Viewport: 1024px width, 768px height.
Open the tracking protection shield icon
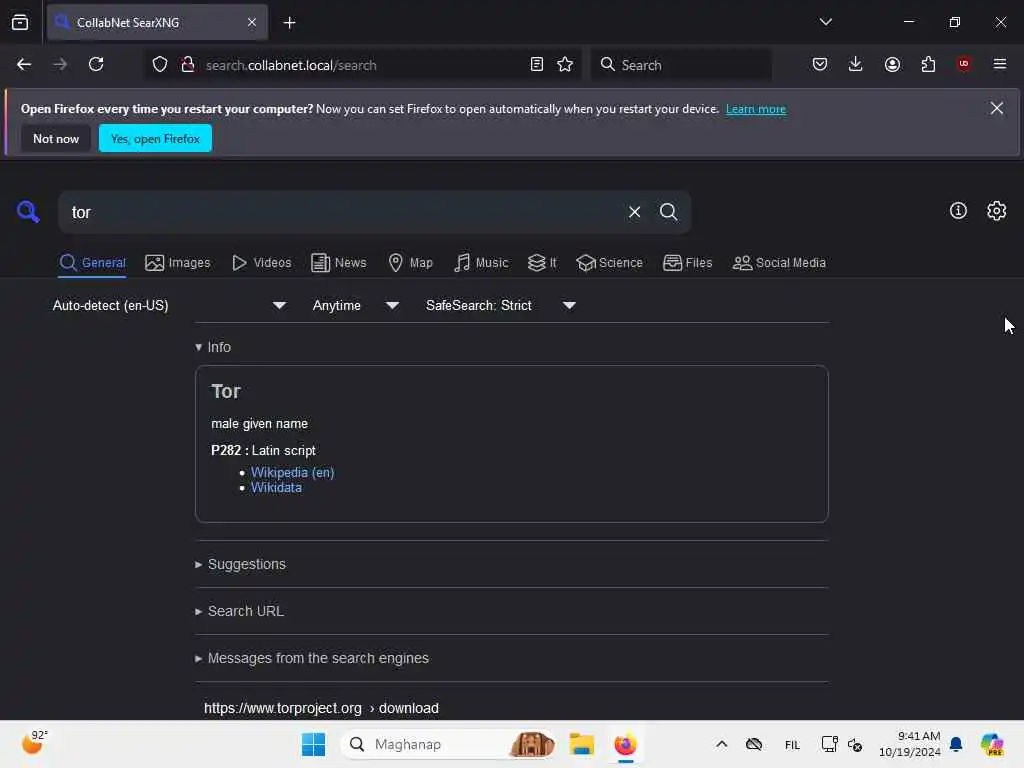click(160, 64)
